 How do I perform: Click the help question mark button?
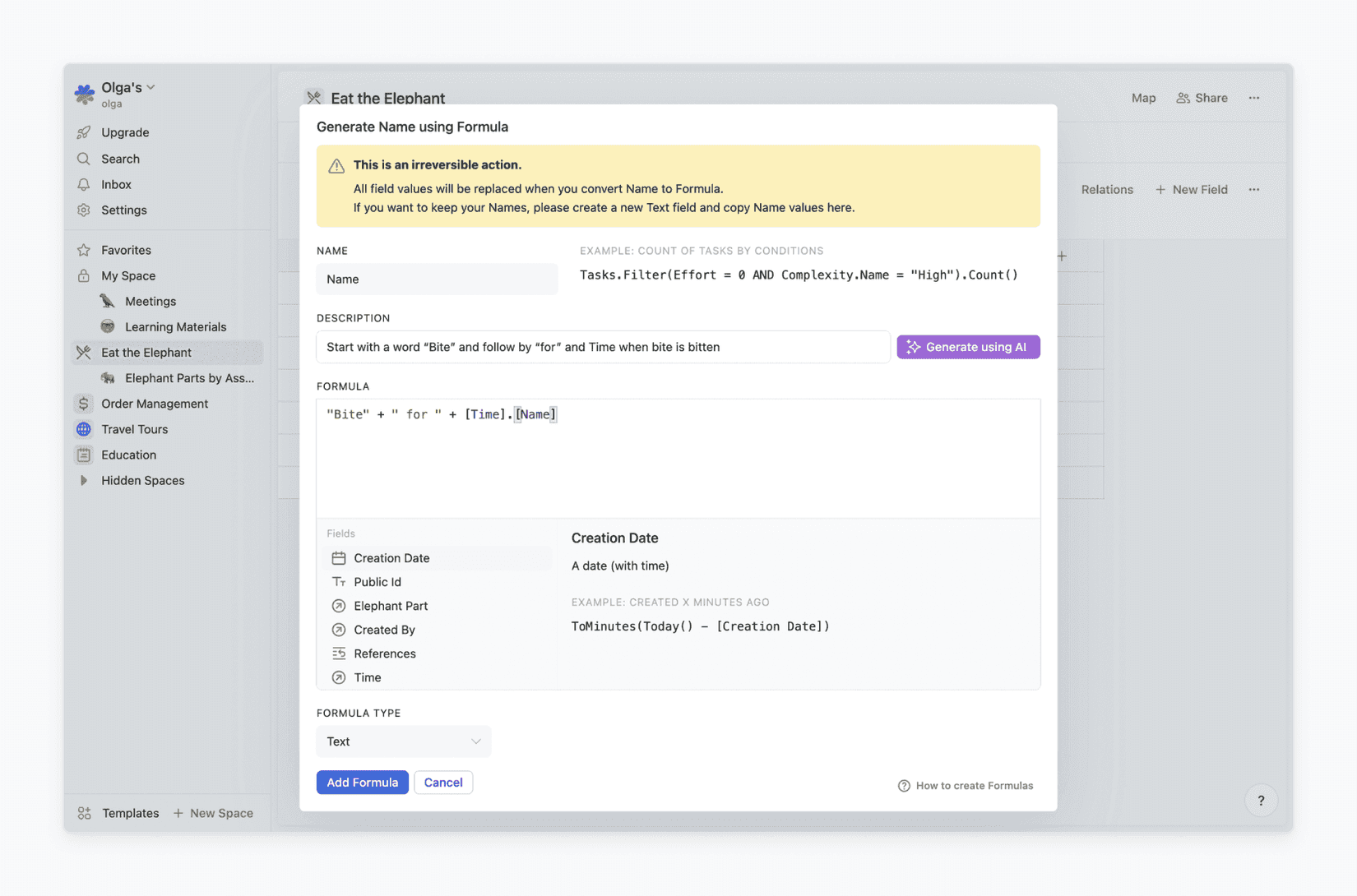click(1261, 800)
